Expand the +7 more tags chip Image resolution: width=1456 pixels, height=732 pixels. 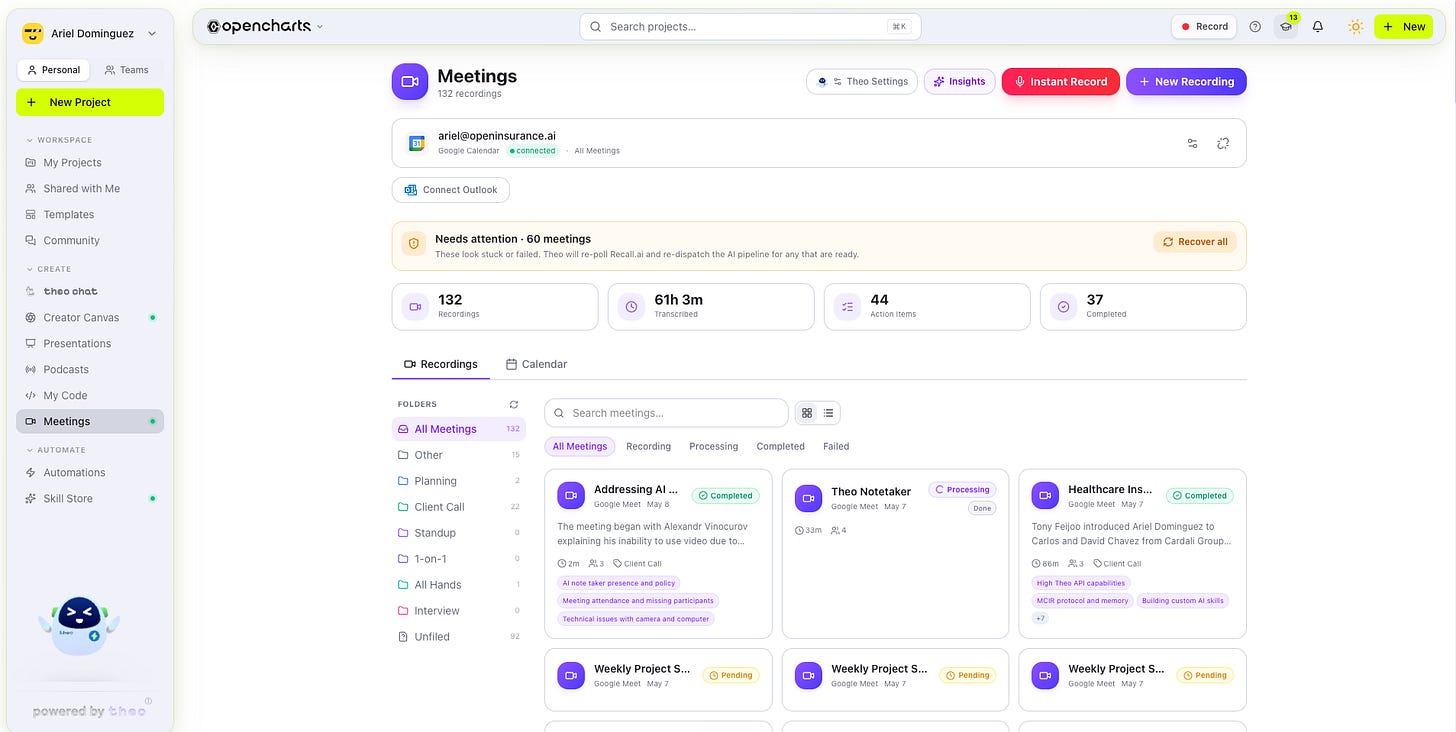pos(1040,618)
